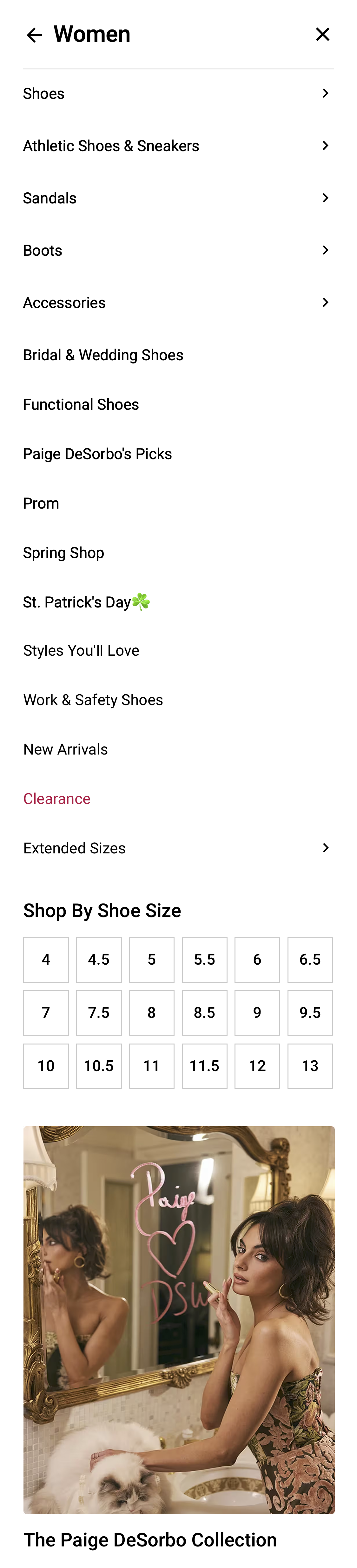Open the Boots submenu chevron
The width and height of the screenshot is (357, 1568).
pos(325,250)
